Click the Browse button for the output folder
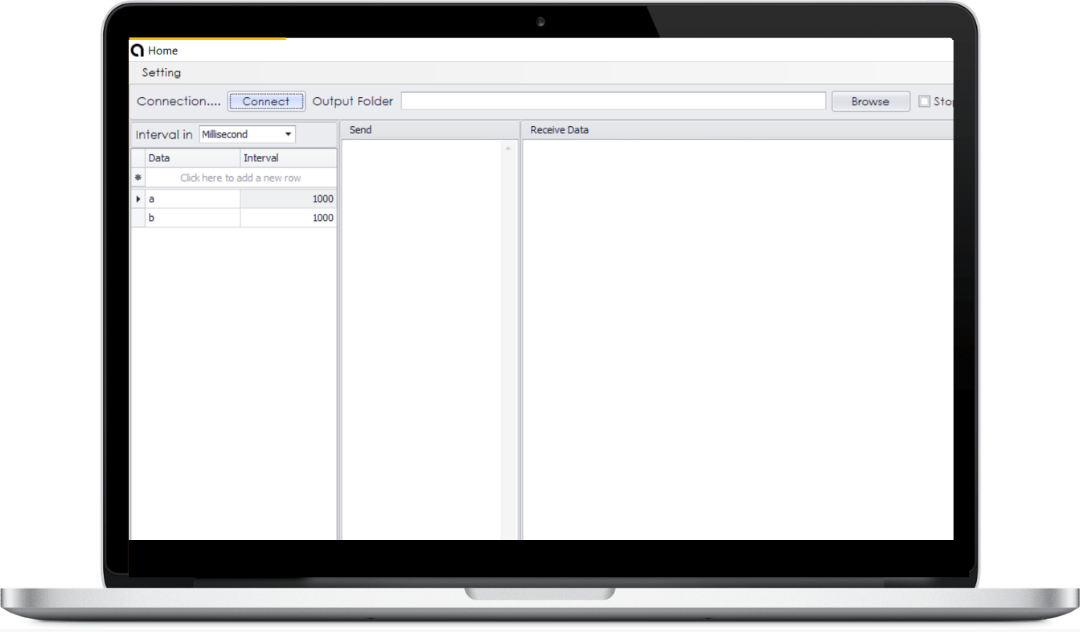The image size is (1080, 632). pyautogui.click(x=870, y=101)
